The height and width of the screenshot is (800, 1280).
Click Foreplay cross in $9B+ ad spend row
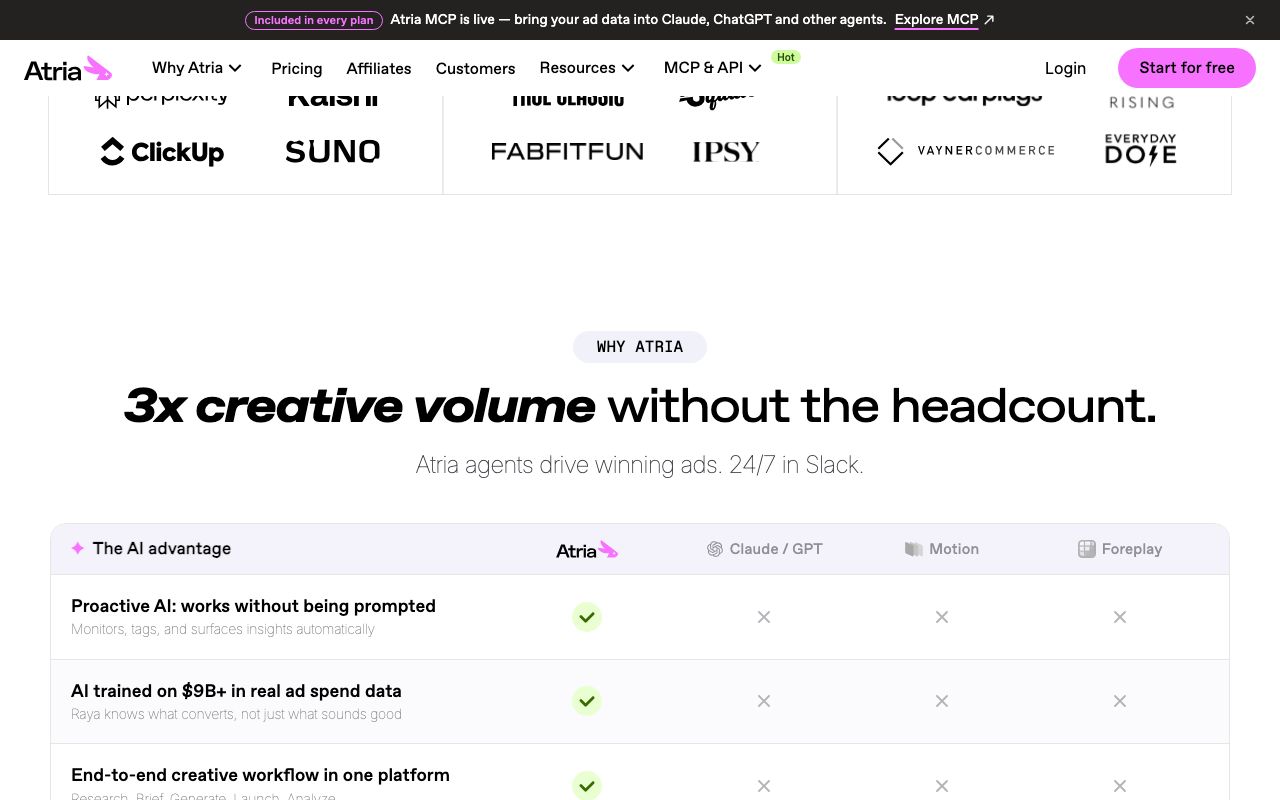1120,701
